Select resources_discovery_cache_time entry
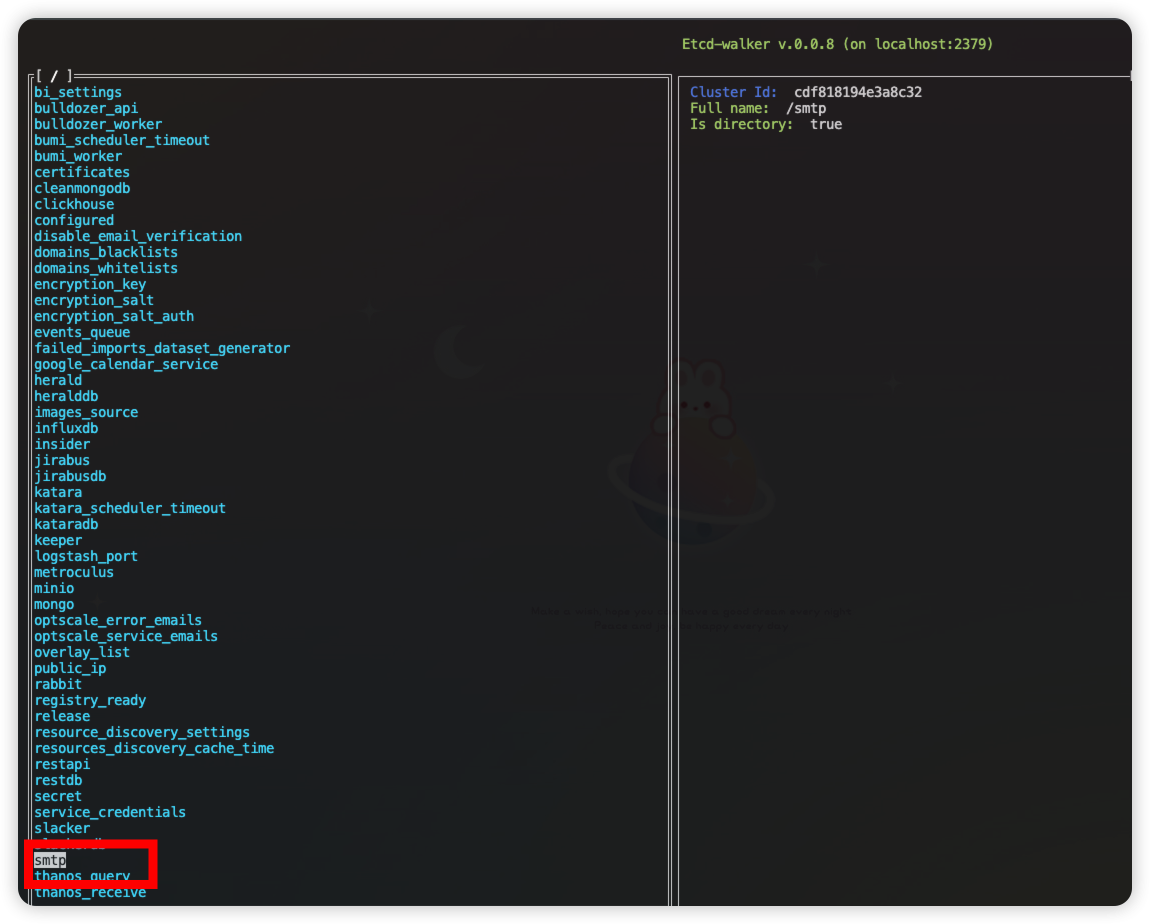Image resolution: width=1150 pixels, height=924 pixels. click(x=154, y=749)
